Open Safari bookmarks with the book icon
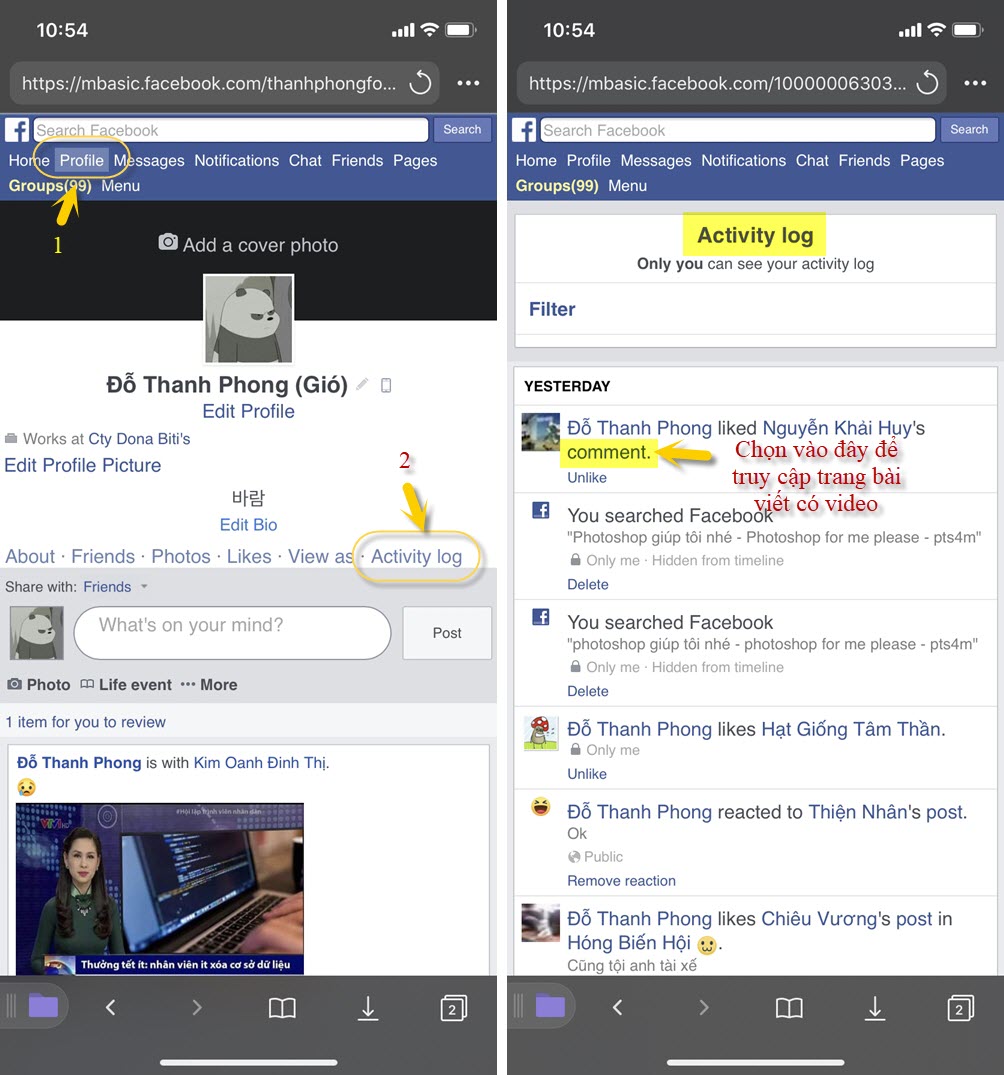Screen dimensions: 1004x1075 point(281,1008)
